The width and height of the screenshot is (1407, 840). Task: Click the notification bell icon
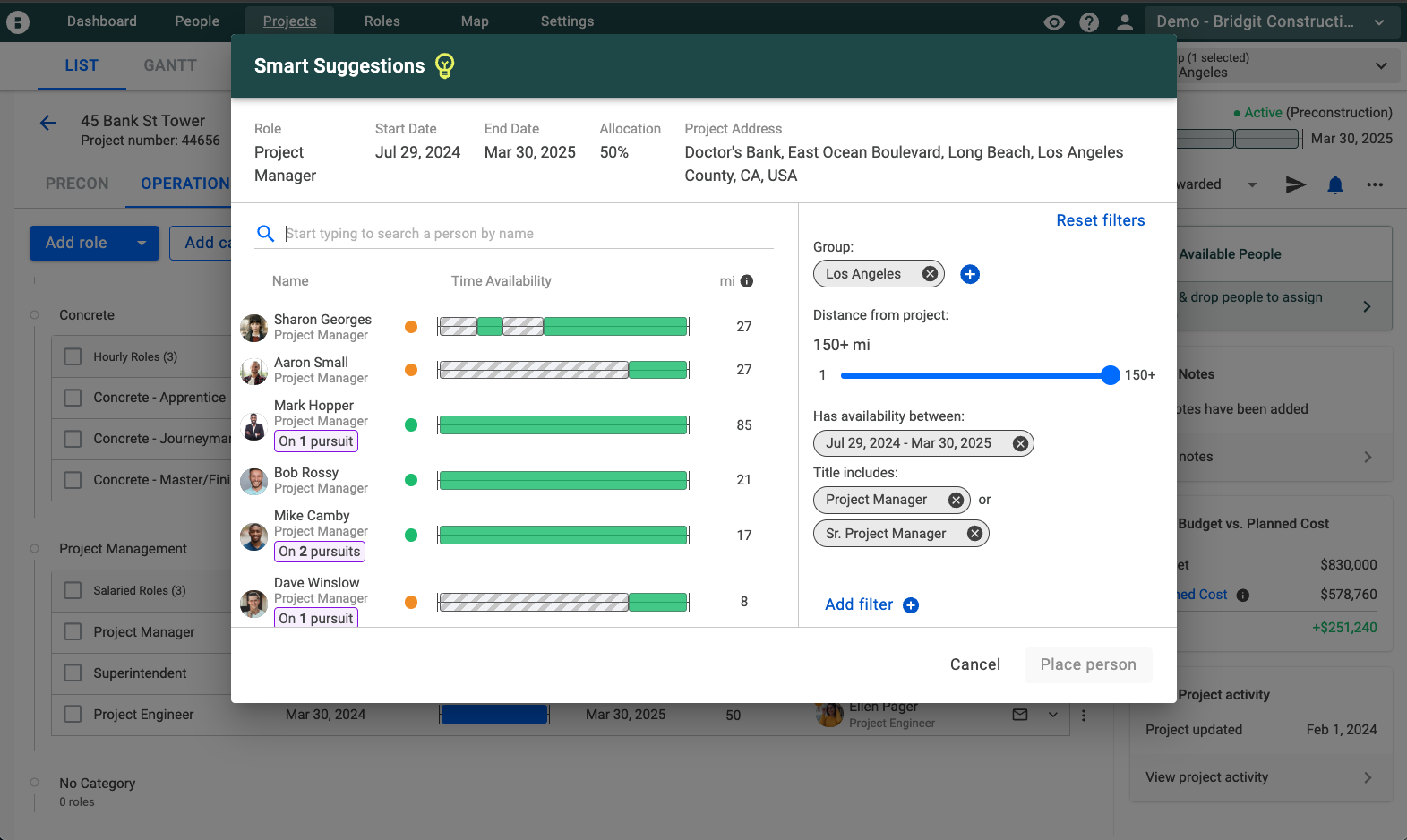click(x=1335, y=184)
